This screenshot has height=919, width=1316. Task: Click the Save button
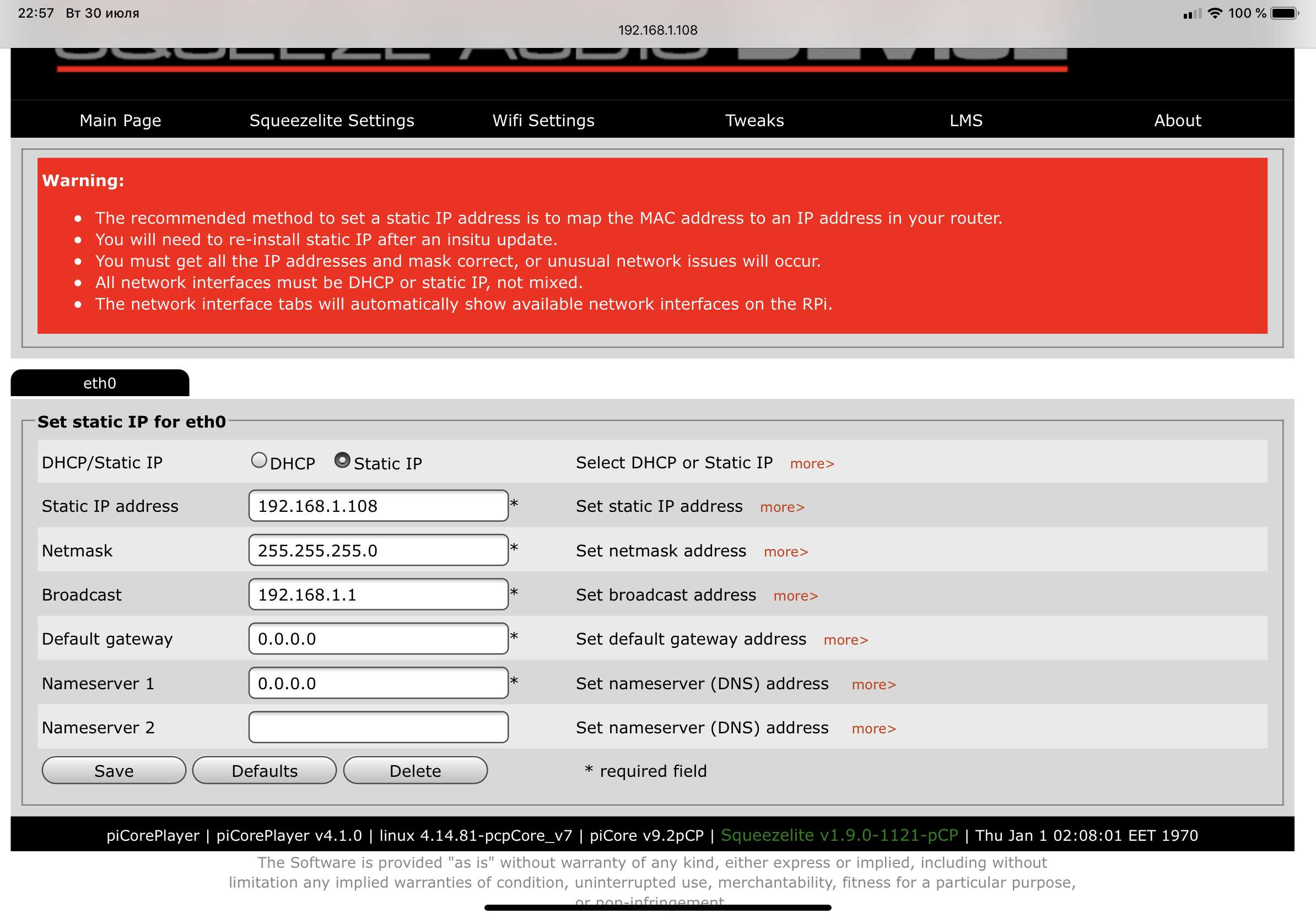(x=114, y=771)
